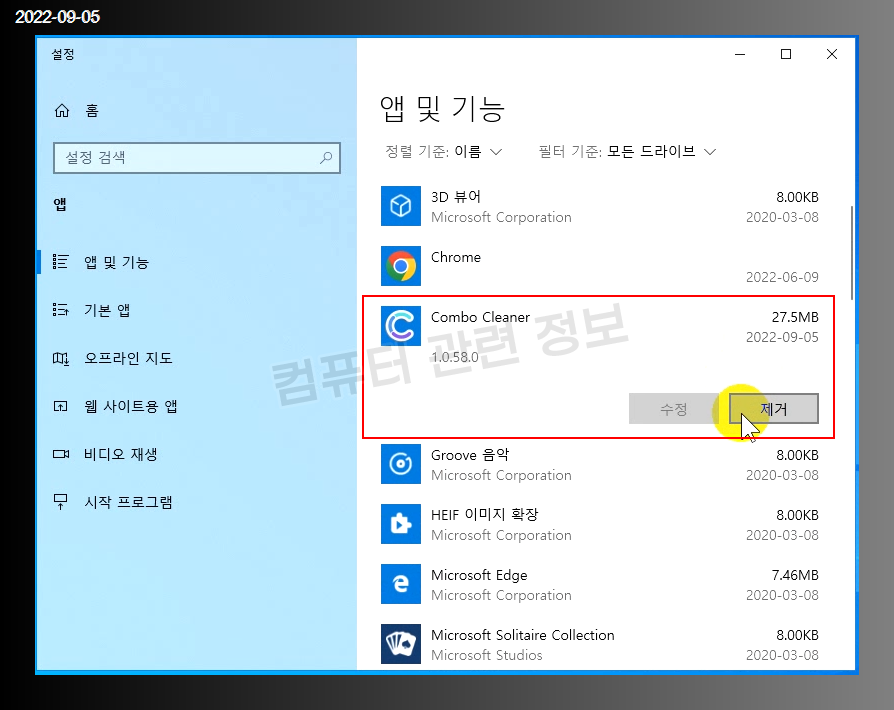Screen dimensions: 894x710
Task: Click the Groove 음악 app icon
Action: [x=401, y=464]
